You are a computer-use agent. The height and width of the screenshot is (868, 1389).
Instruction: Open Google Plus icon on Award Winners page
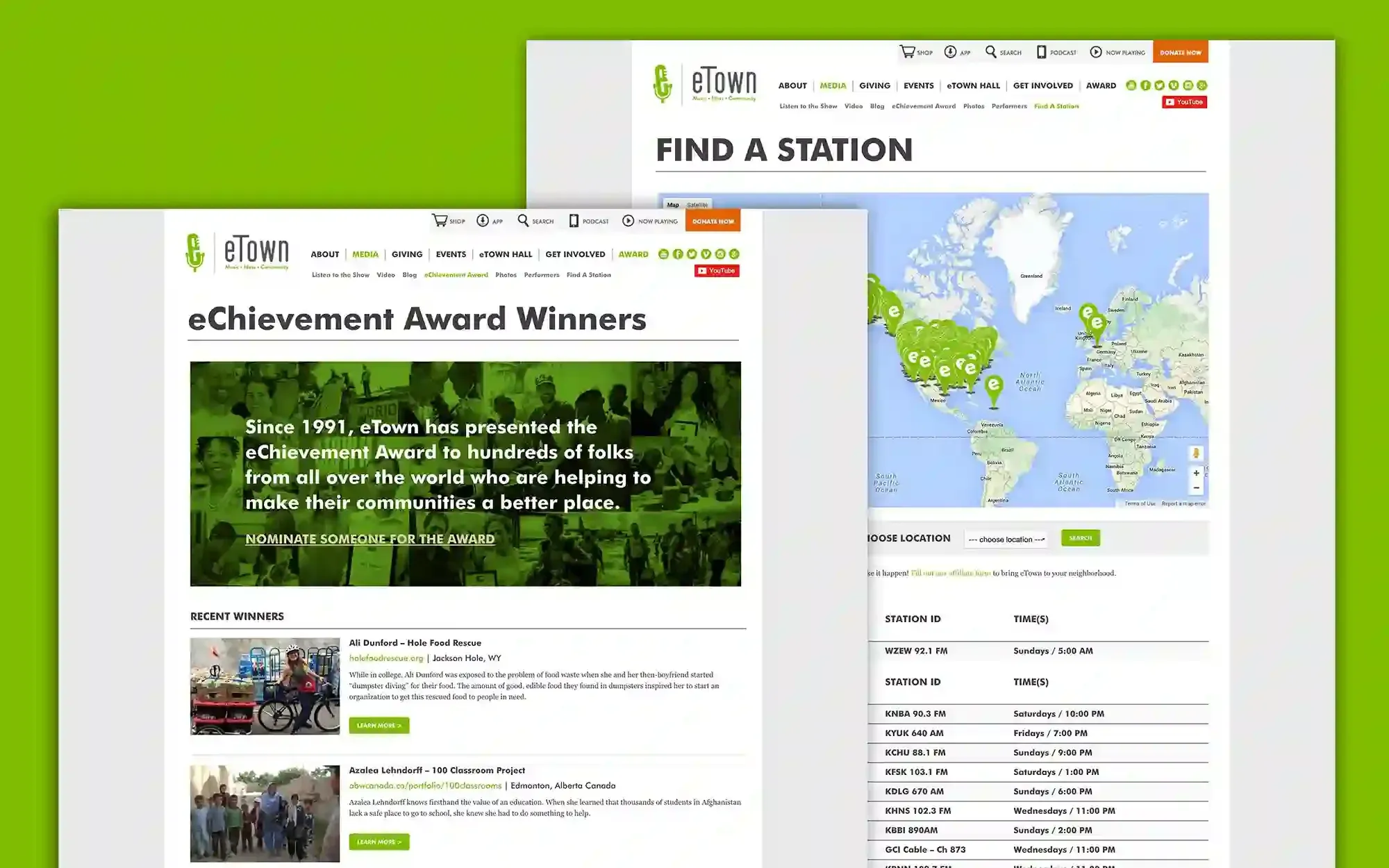(735, 254)
